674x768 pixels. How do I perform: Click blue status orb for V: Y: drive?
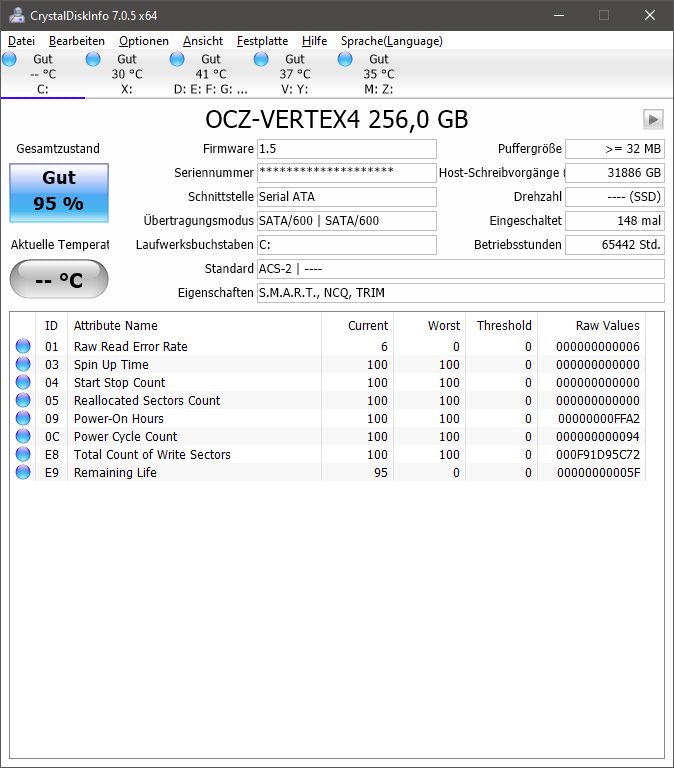coord(261,59)
